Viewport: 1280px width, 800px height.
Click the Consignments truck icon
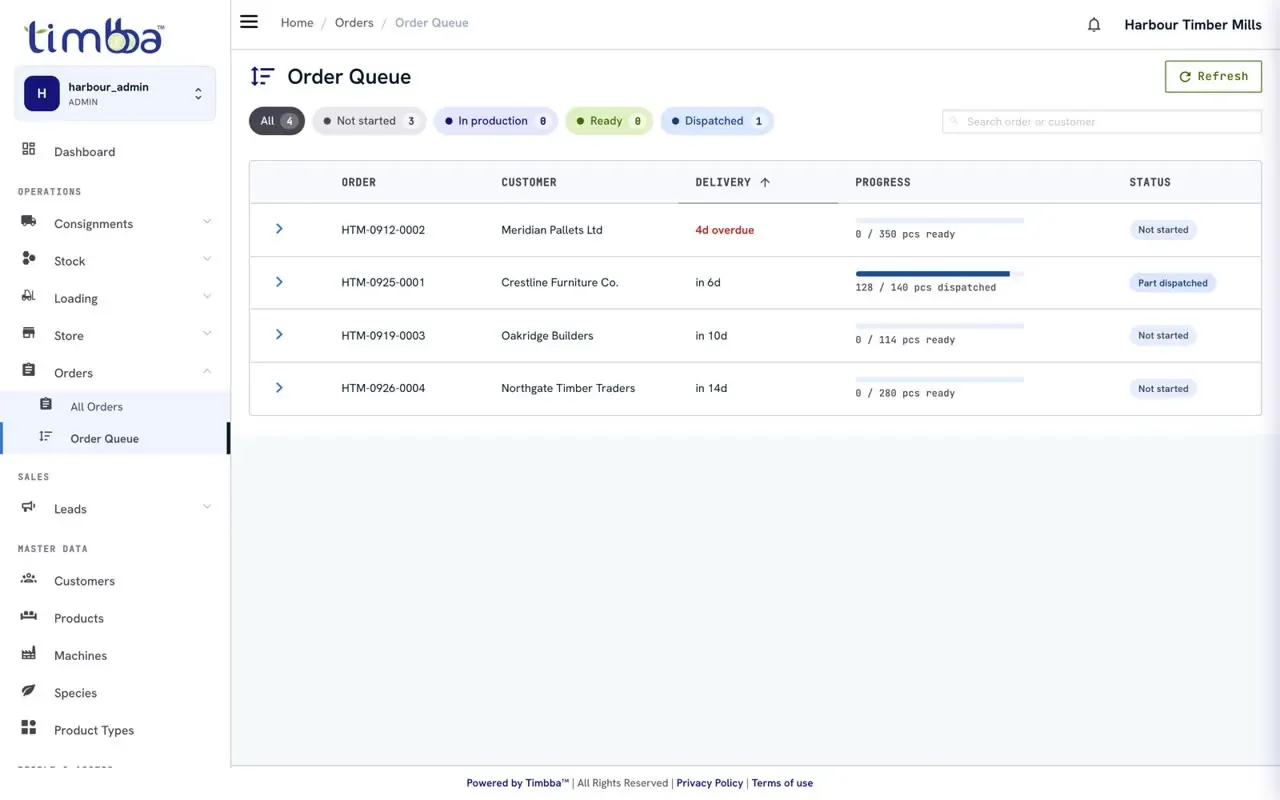click(x=29, y=221)
